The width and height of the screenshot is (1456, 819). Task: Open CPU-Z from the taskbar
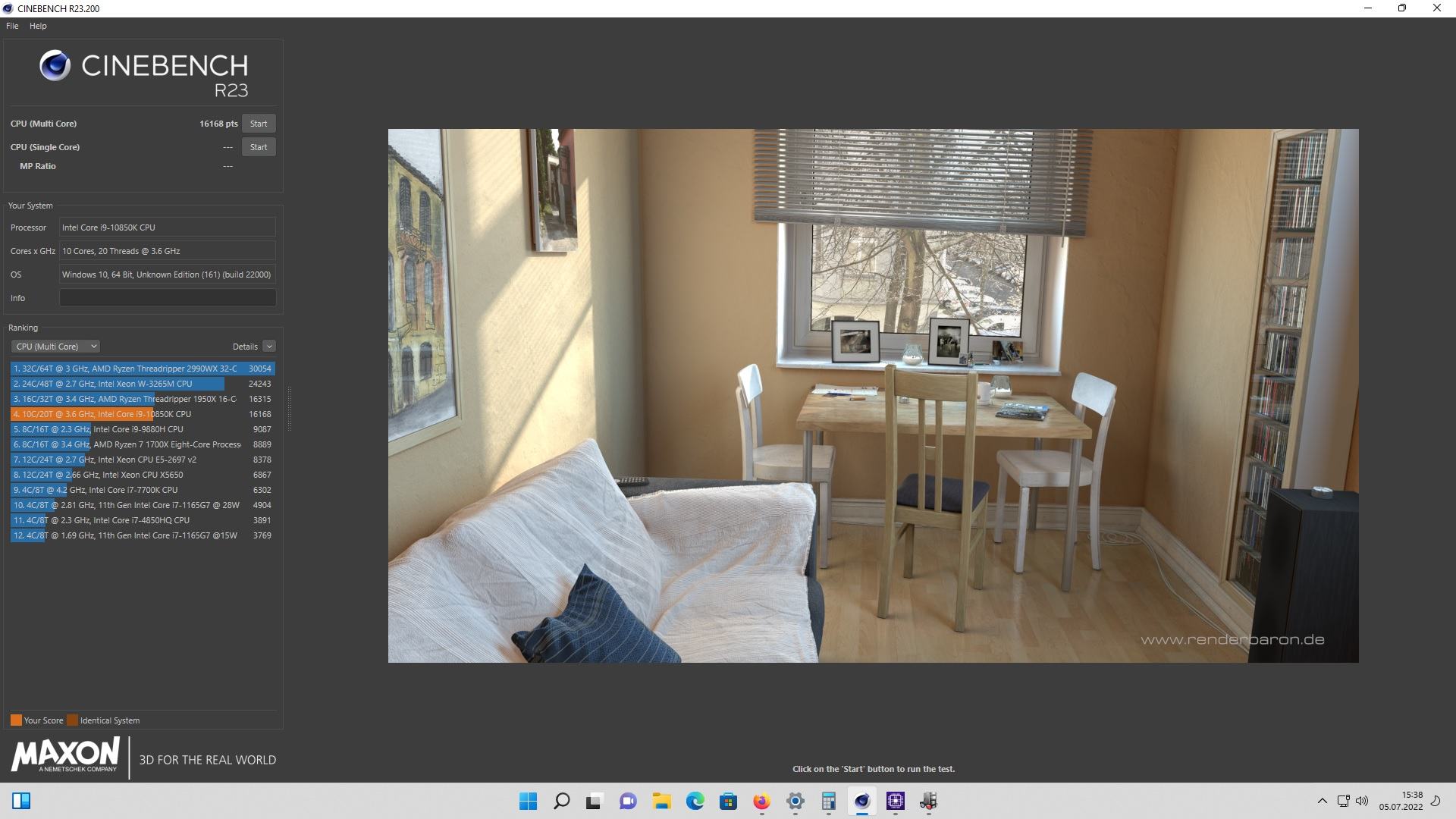pyautogui.click(x=895, y=801)
